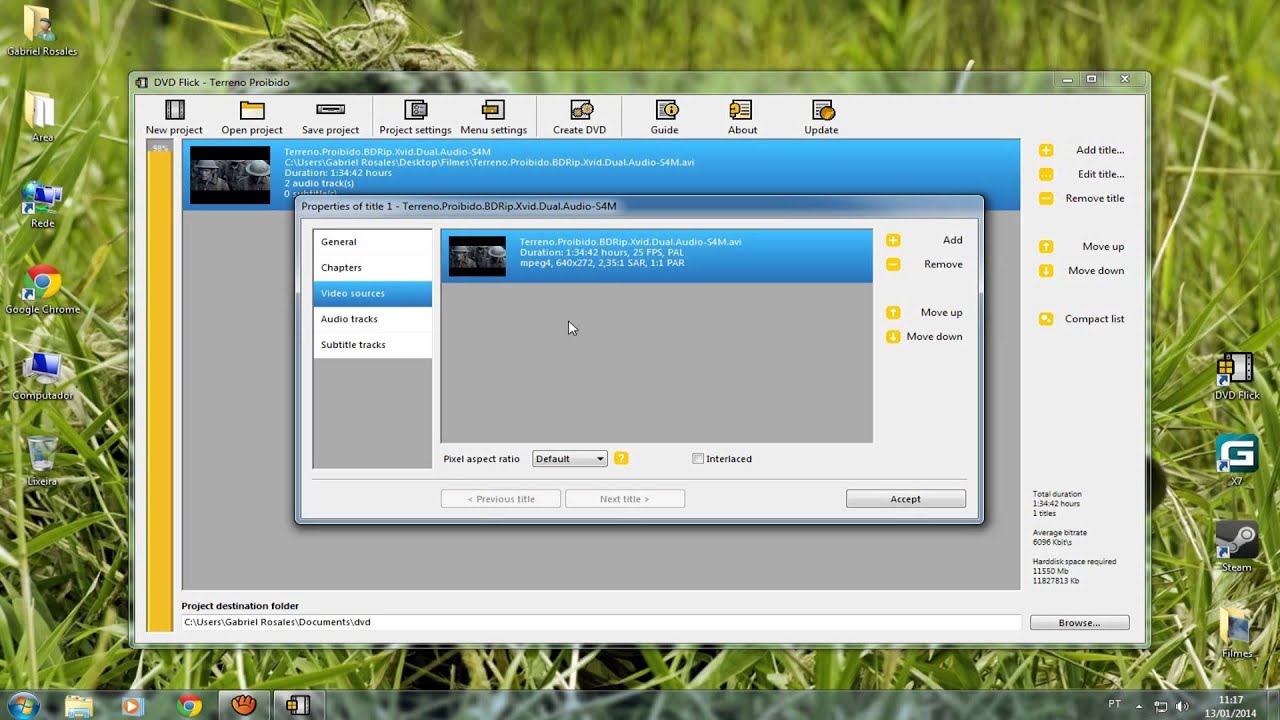Open the Pixel aspect ratio dropdown
1280x720 pixels.
570,459
